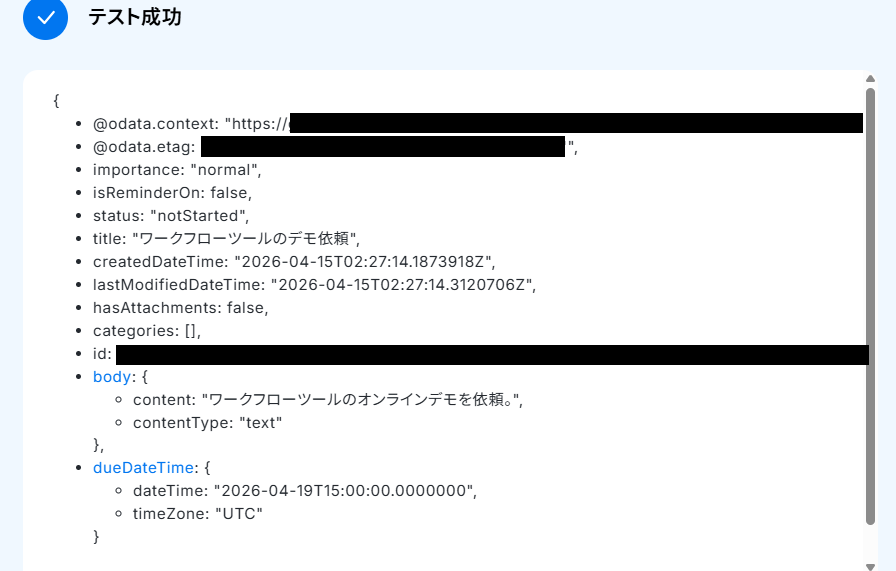Viewport: 896px width, 571px height.
Task: Click the body content text value
Action: pos(362,400)
